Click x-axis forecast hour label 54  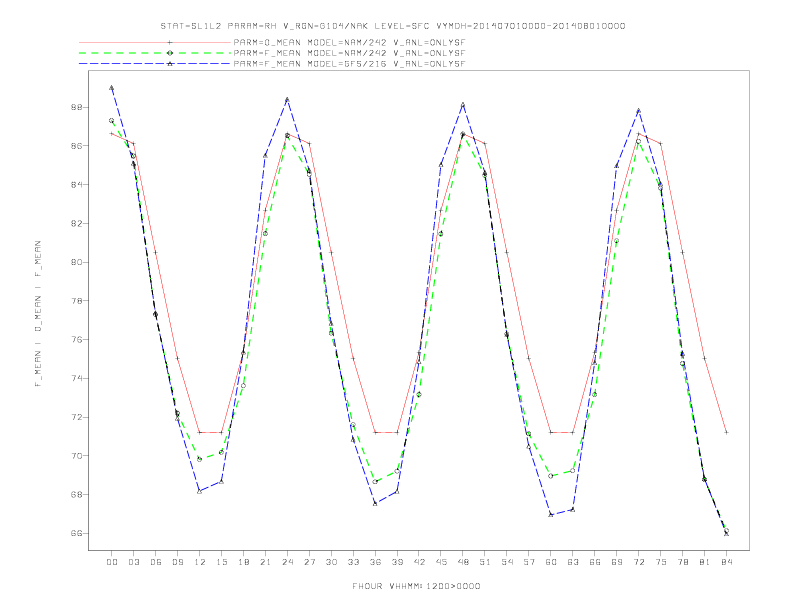[x=507, y=562]
